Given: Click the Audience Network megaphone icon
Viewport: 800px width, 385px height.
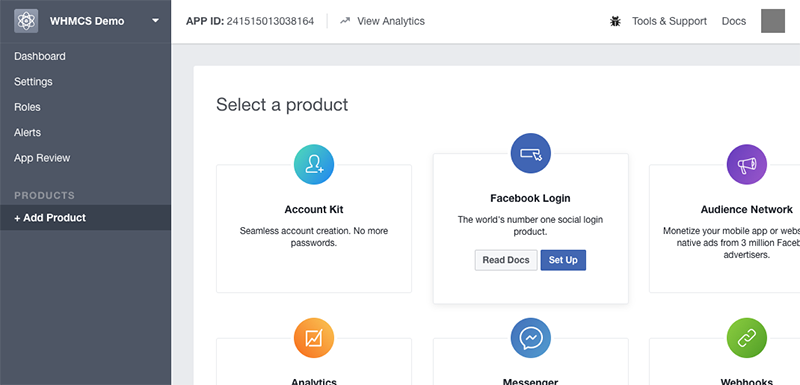Looking at the screenshot, I should 746,164.
